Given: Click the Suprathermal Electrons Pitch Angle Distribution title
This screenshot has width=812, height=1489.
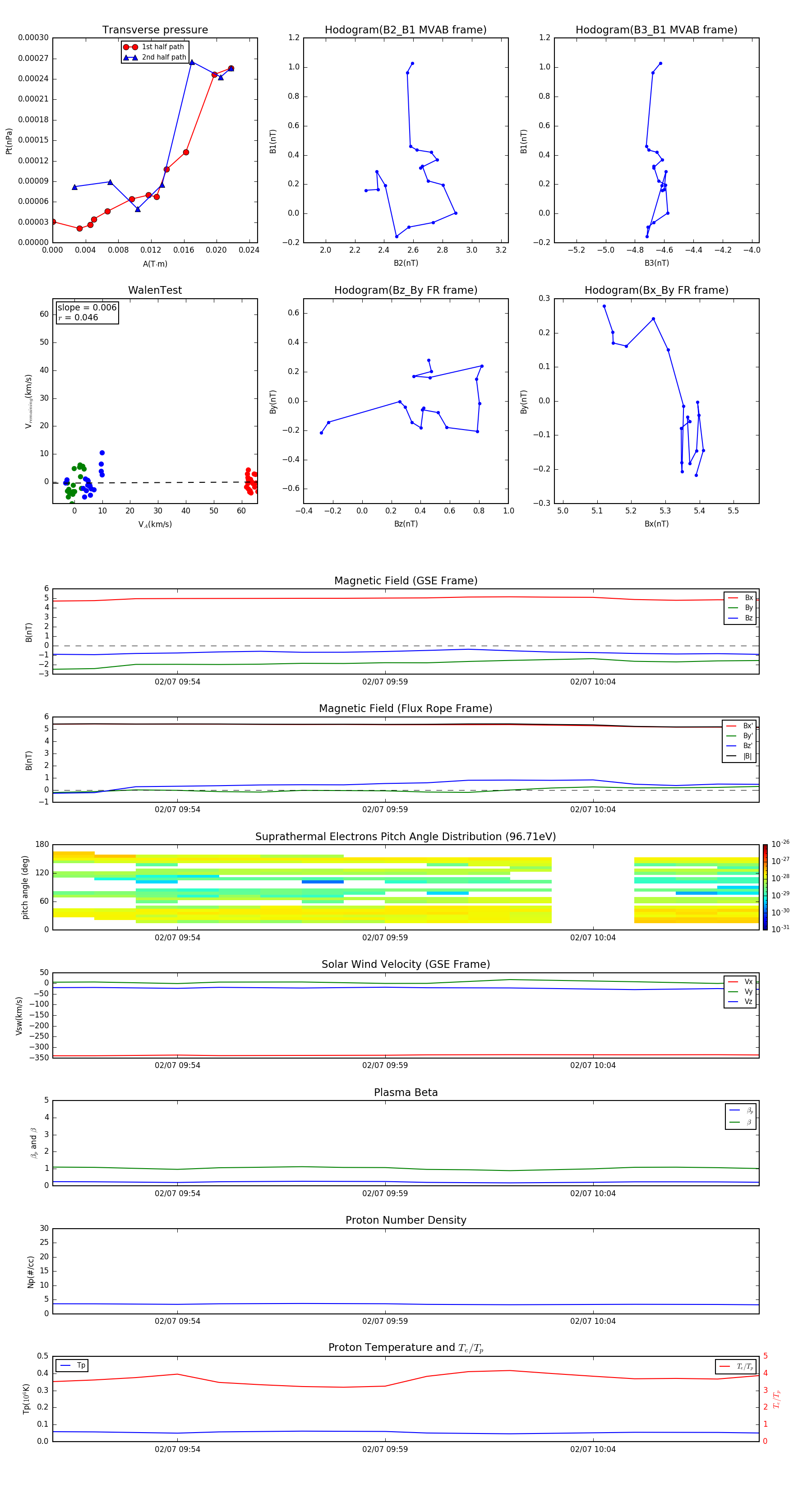Looking at the screenshot, I should (406, 837).
